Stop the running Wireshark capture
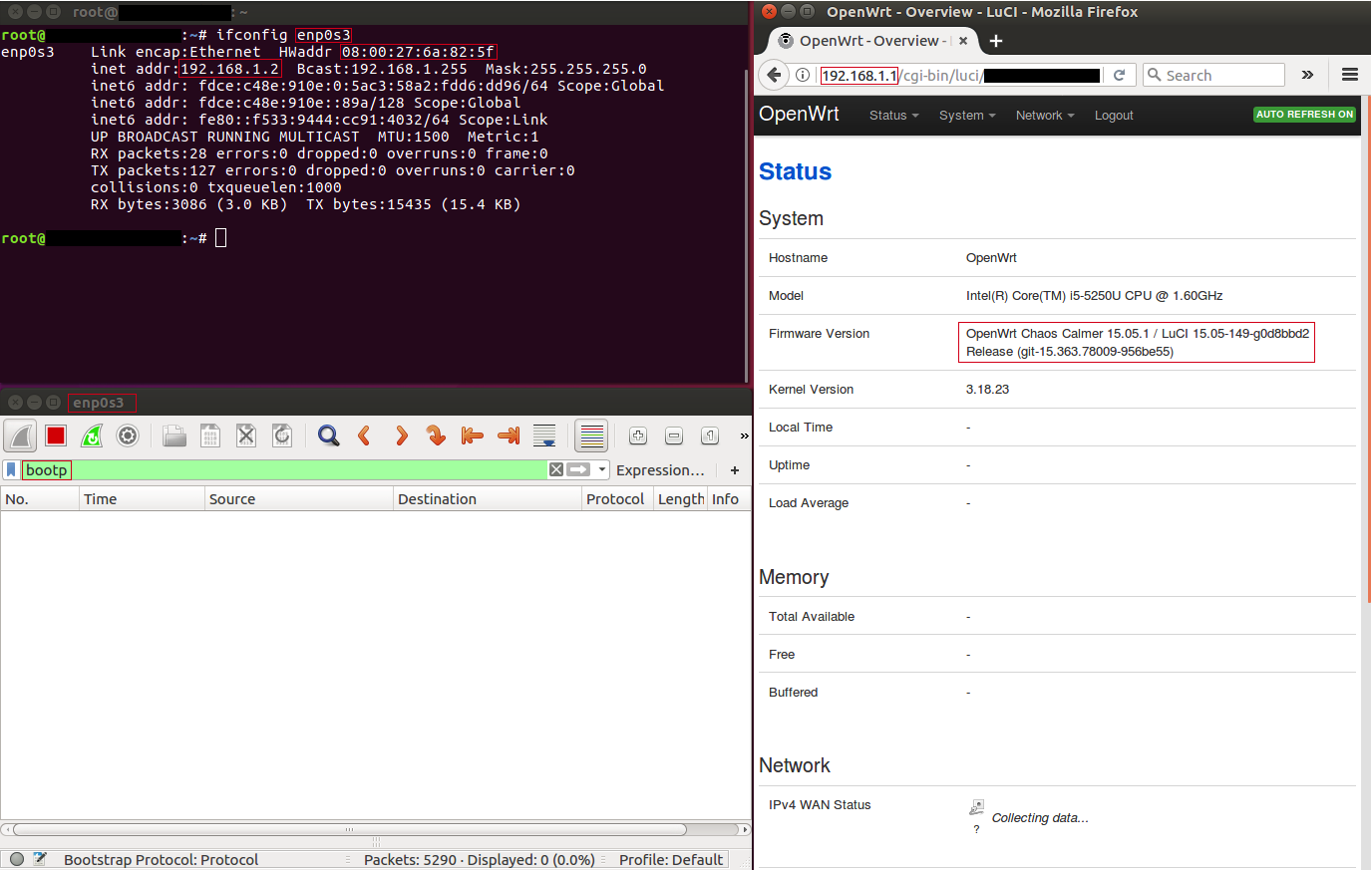Viewport: 1372px width, 870px height. click(56, 435)
